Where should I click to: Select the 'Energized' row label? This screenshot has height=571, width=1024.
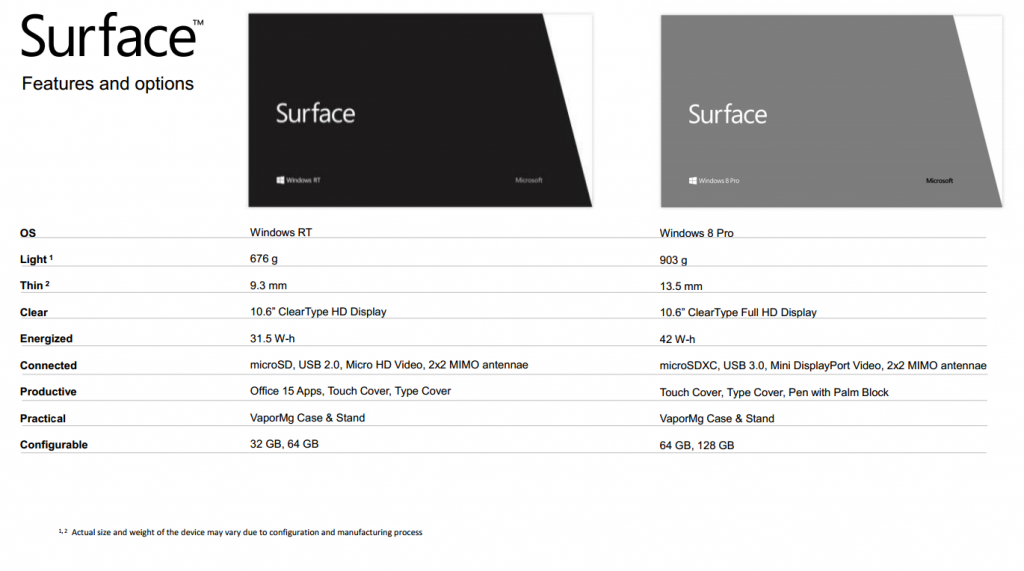coord(46,339)
